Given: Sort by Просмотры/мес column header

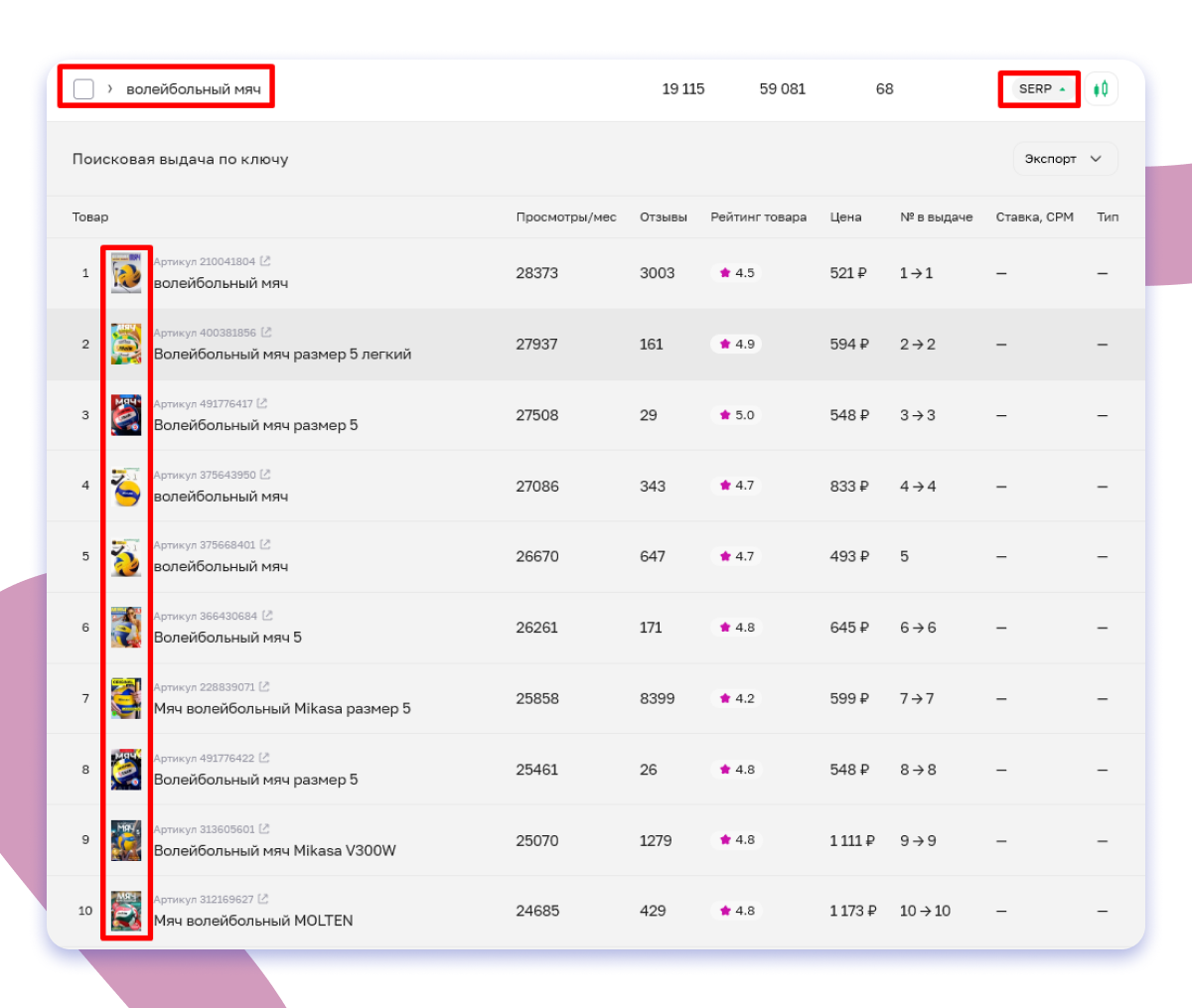Looking at the screenshot, I should (x=565, y=217).
